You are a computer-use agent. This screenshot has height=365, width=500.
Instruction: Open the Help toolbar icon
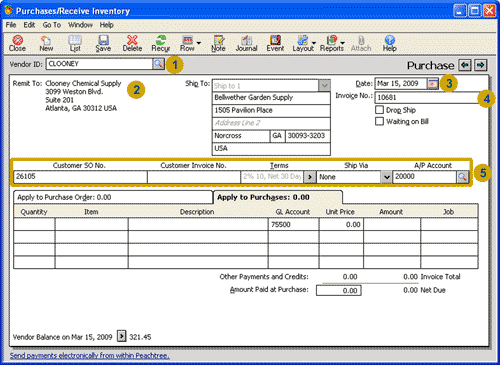coord(389,44)
